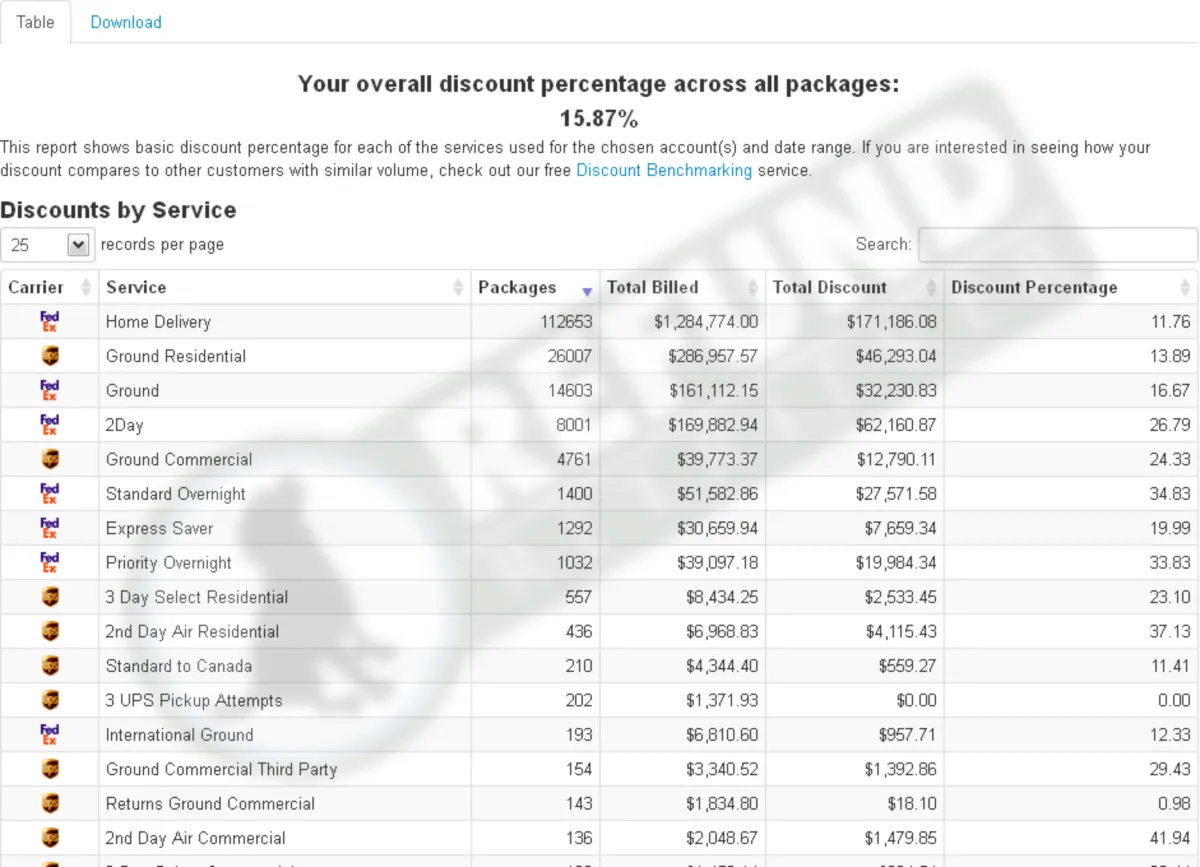This screenshot has height=867, width=1200.
Task: Open the Discount Benchmarking link
Action: click(x=664, y=170)
